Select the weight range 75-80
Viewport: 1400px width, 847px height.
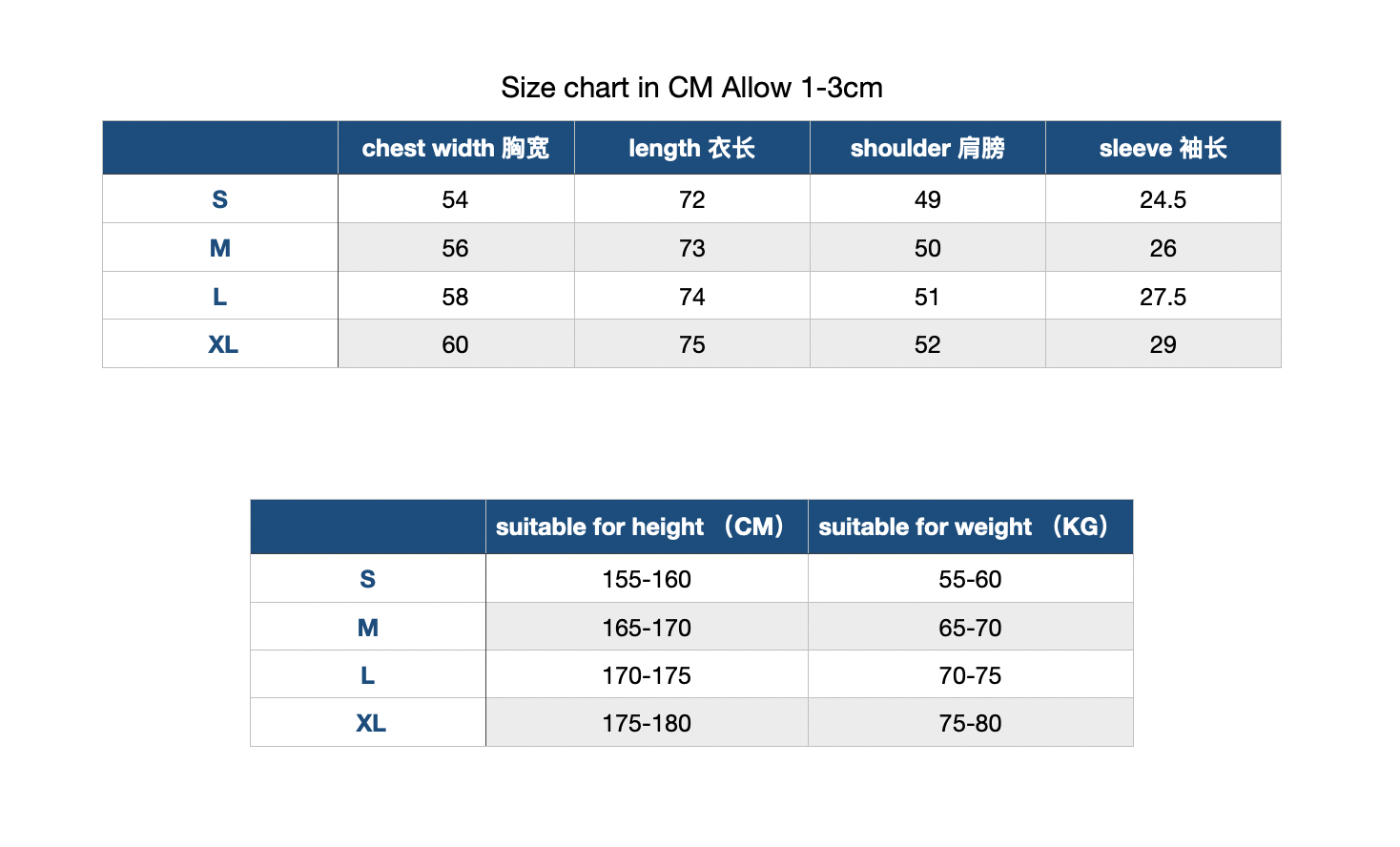click(971, 723)
